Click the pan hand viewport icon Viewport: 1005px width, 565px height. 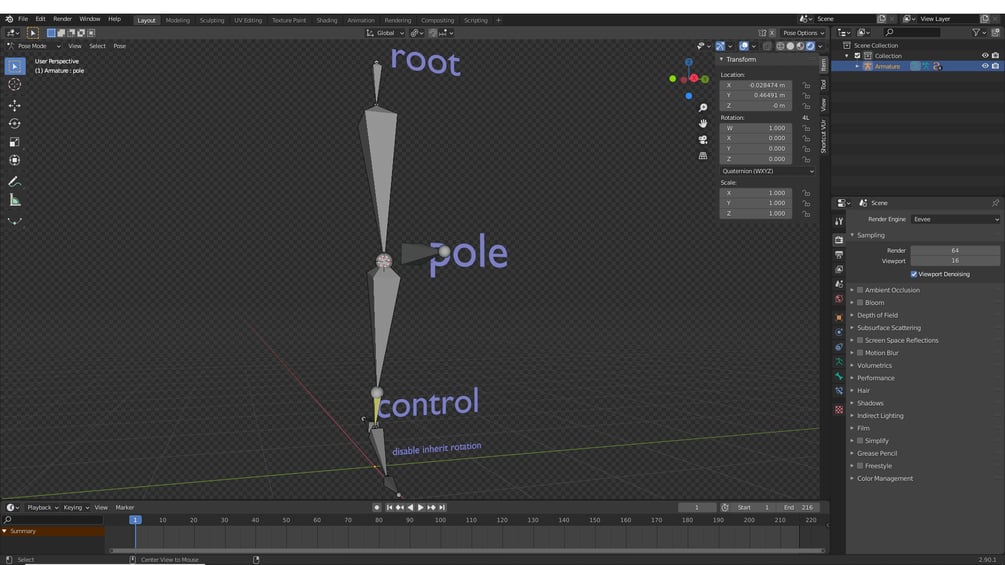[x=703, y=124]
